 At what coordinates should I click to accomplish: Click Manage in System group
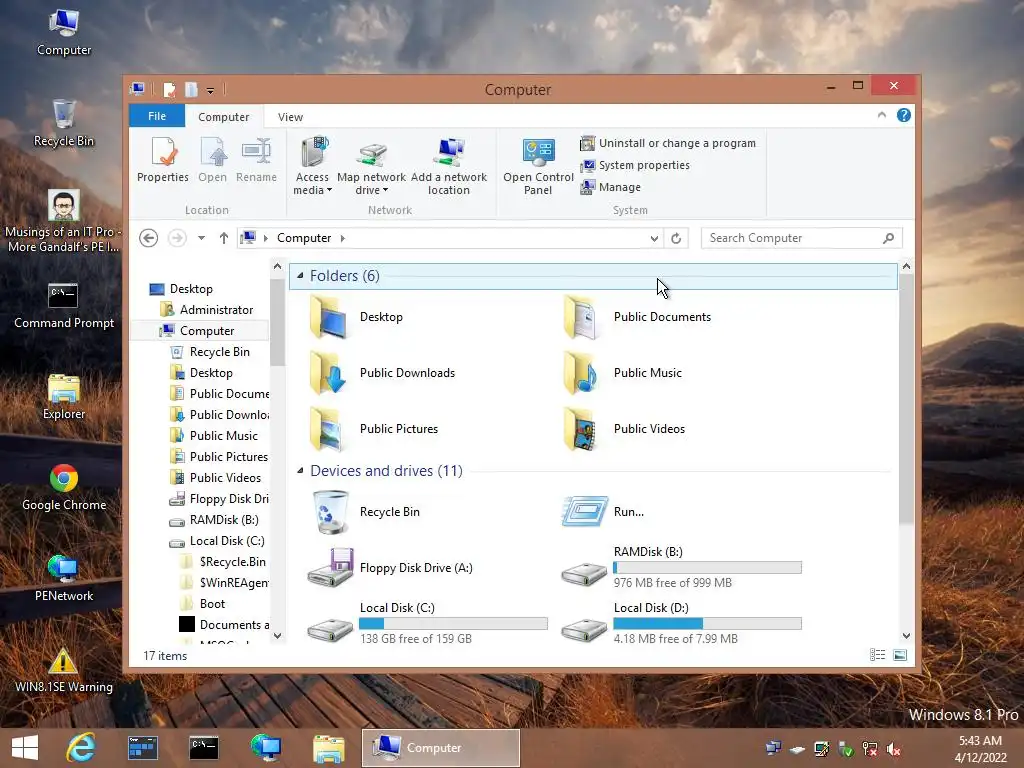611,187
